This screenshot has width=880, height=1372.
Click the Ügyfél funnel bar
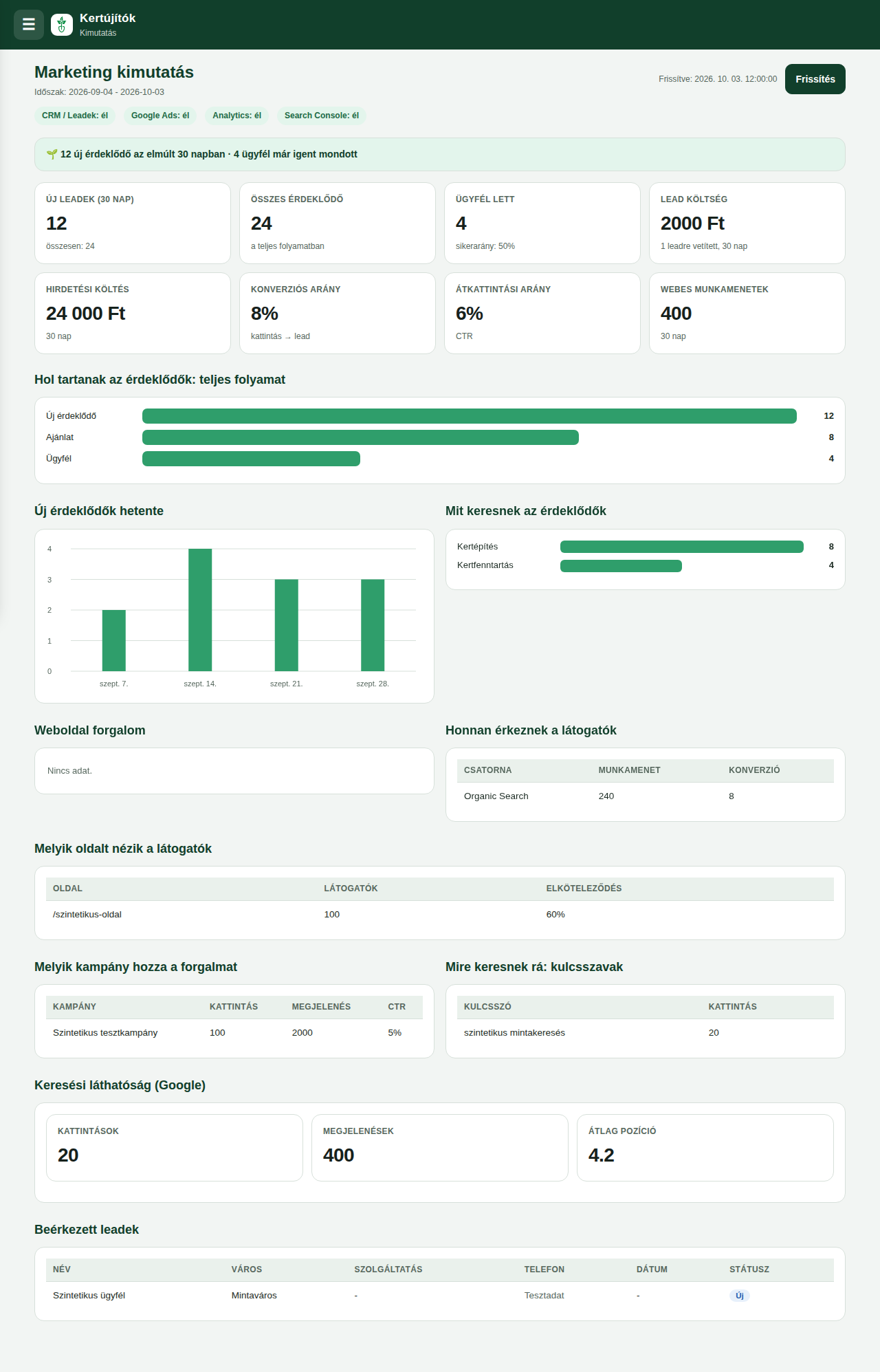[x=251, y=459]
